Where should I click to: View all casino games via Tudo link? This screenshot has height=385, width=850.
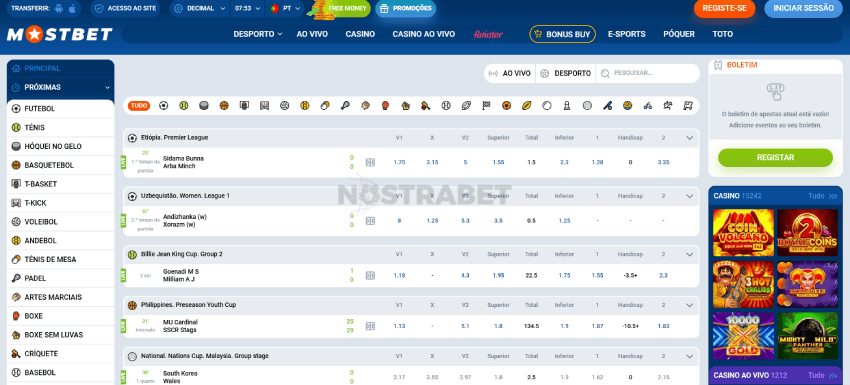click(822, 196)
